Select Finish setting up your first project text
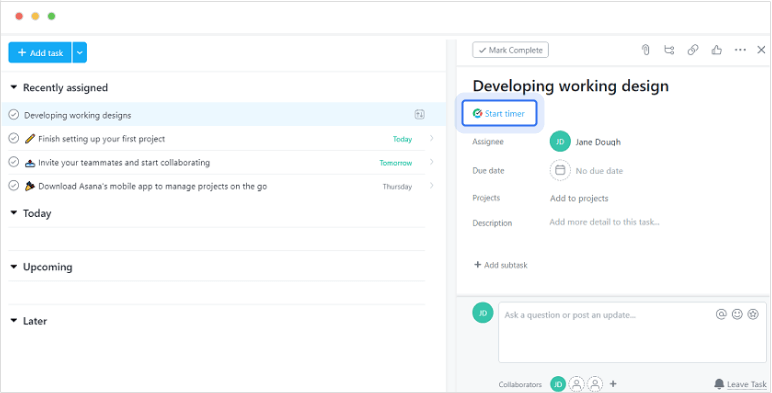 coord(101,139)
